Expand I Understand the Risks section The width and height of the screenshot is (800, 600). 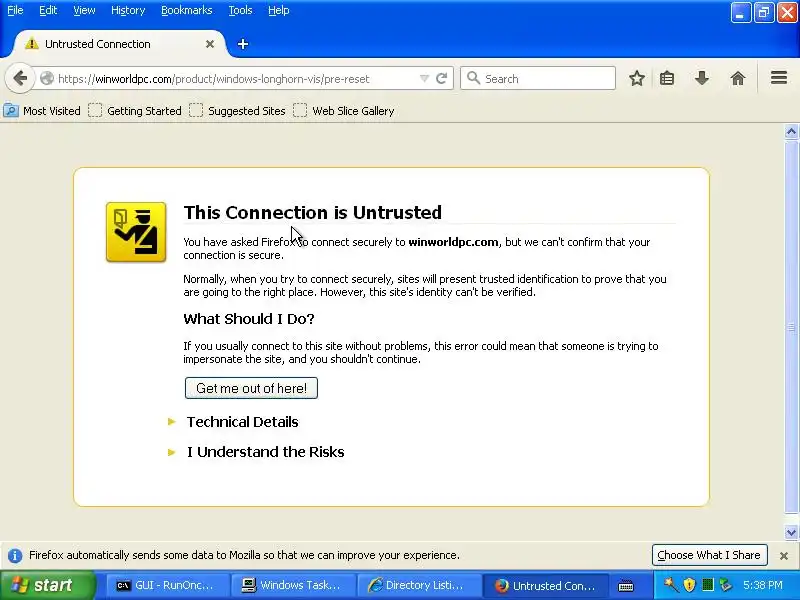[x=265, y=452]
